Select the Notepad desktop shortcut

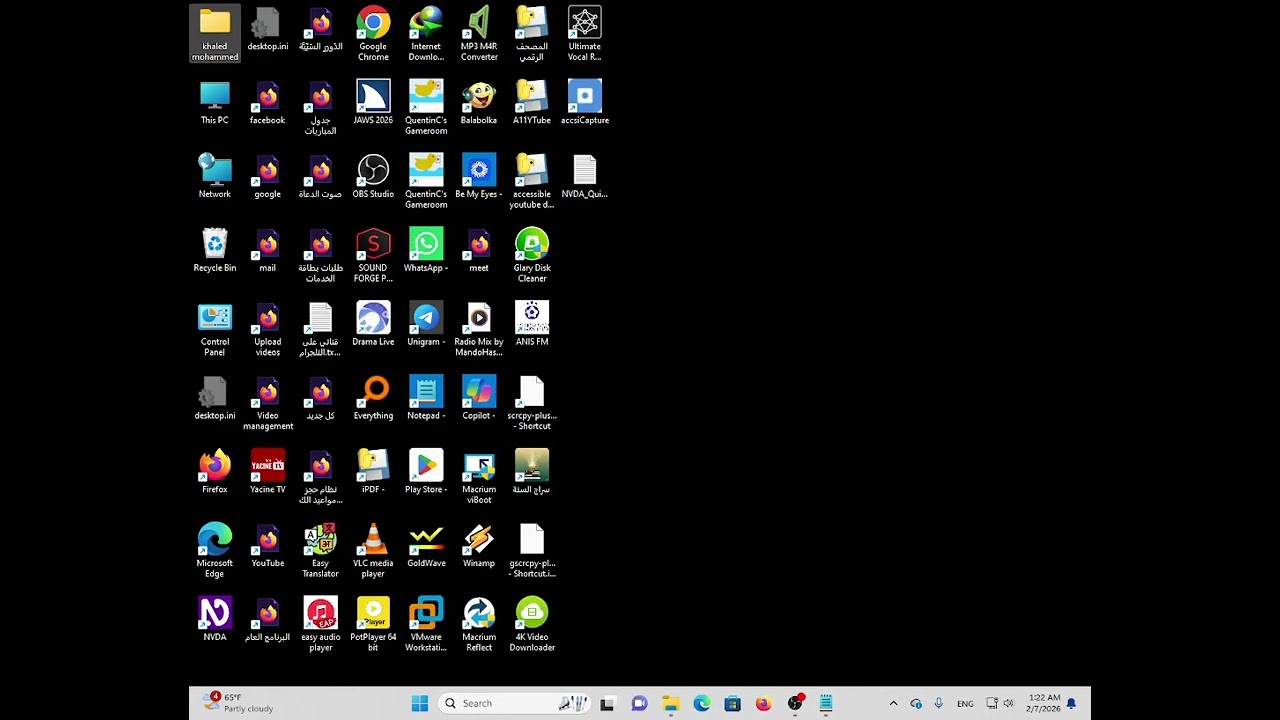[x=426, y=399]
